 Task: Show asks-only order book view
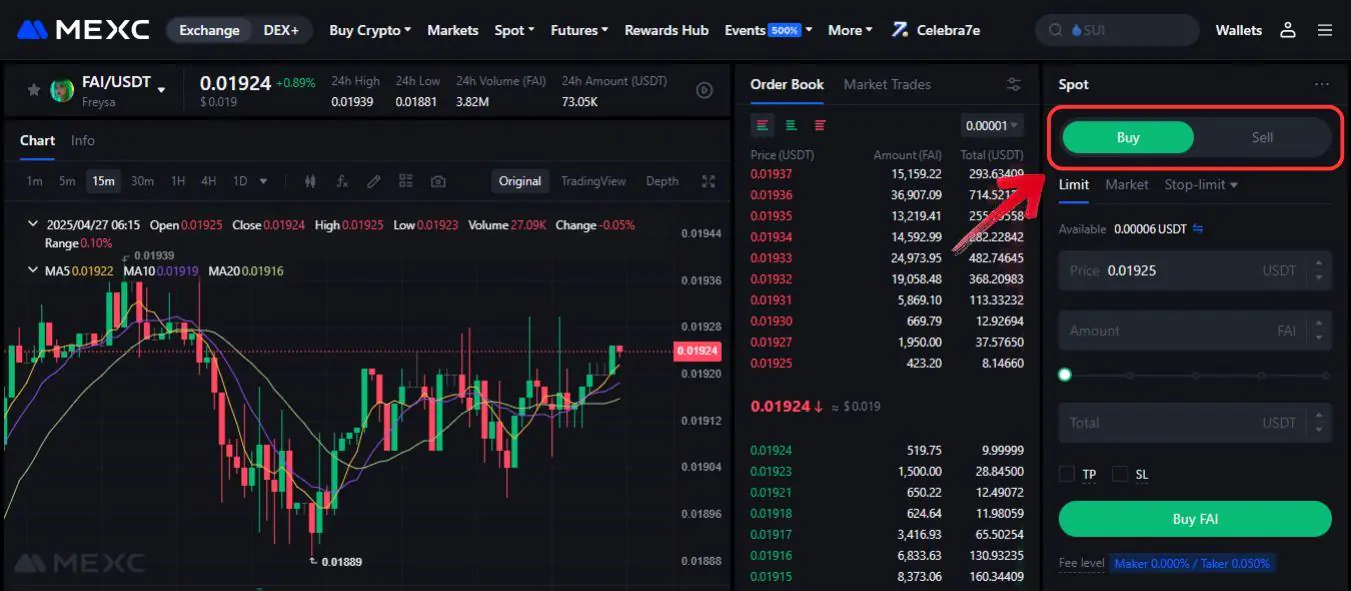click(x=820, y=125)
